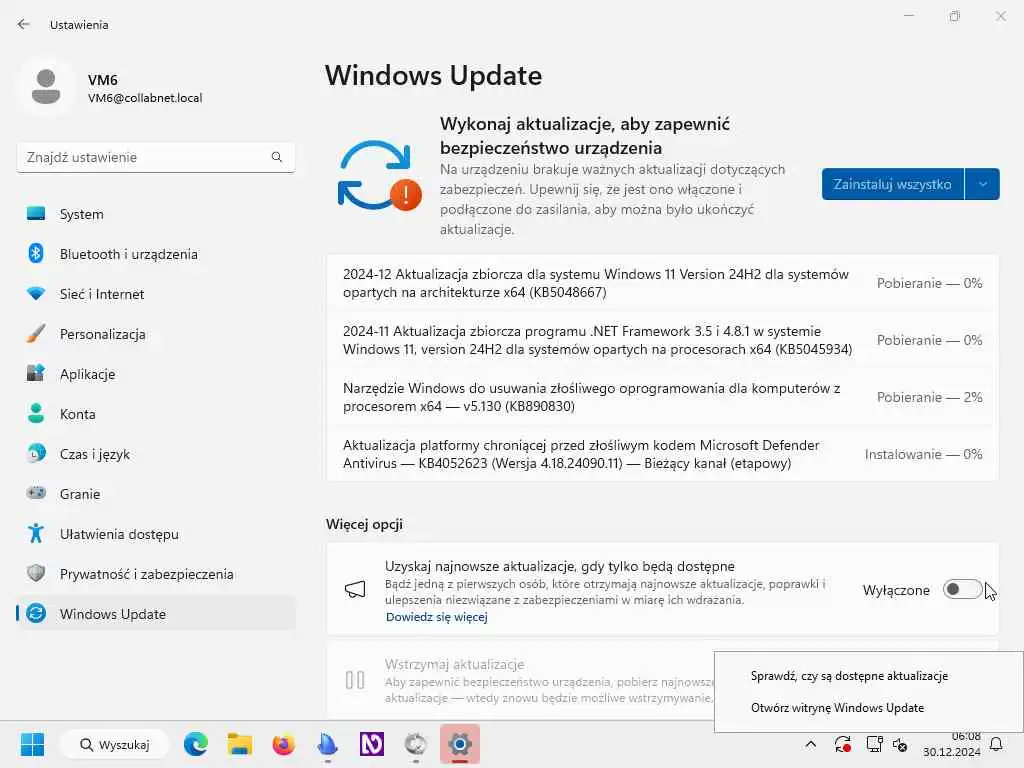Select Czas i język category
The height and width of the screenshot is (768, 1024).
point(155,454)
